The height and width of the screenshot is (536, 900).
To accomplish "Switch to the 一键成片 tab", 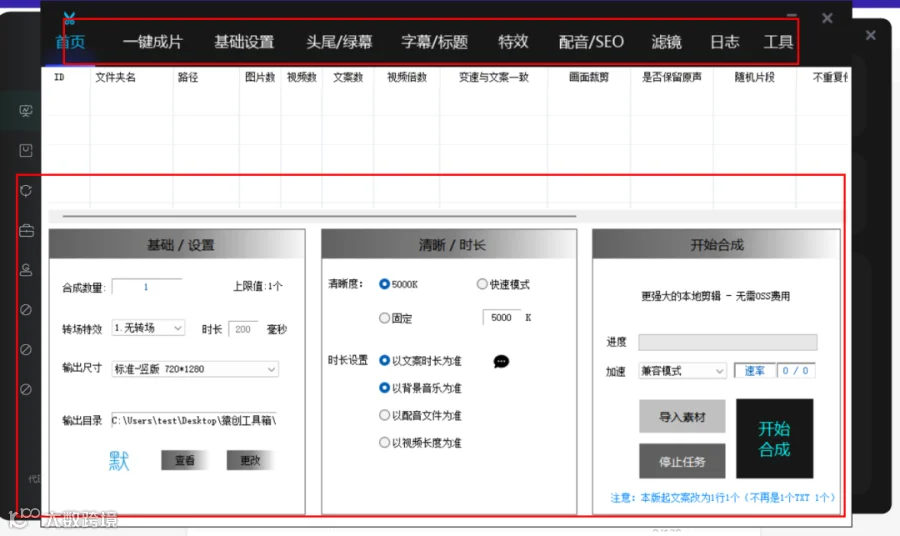I will pos(152,42).
